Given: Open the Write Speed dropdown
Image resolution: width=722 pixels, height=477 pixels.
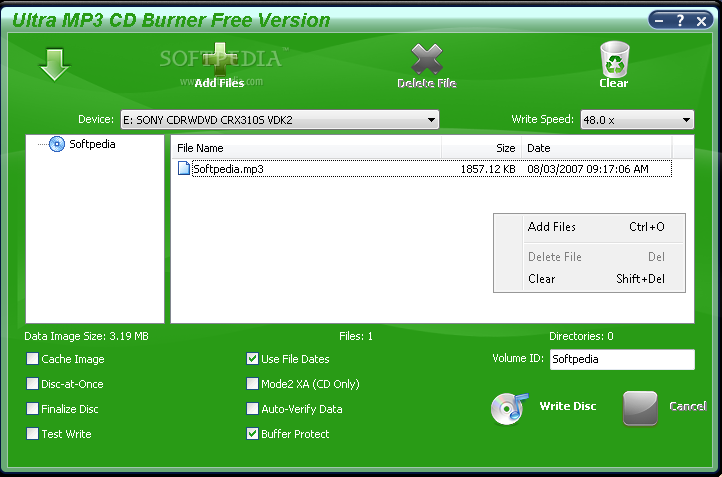Looking at the screenshot, I should (637, 120).
